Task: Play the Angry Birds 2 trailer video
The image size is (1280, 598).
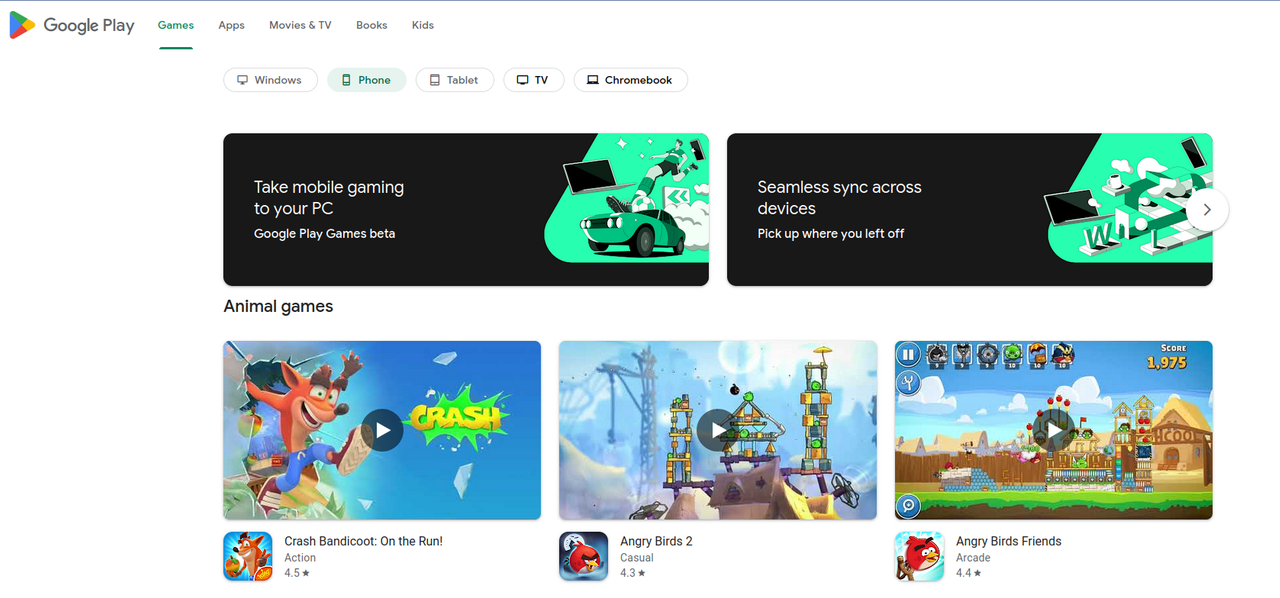Action: tap(718, 430)
